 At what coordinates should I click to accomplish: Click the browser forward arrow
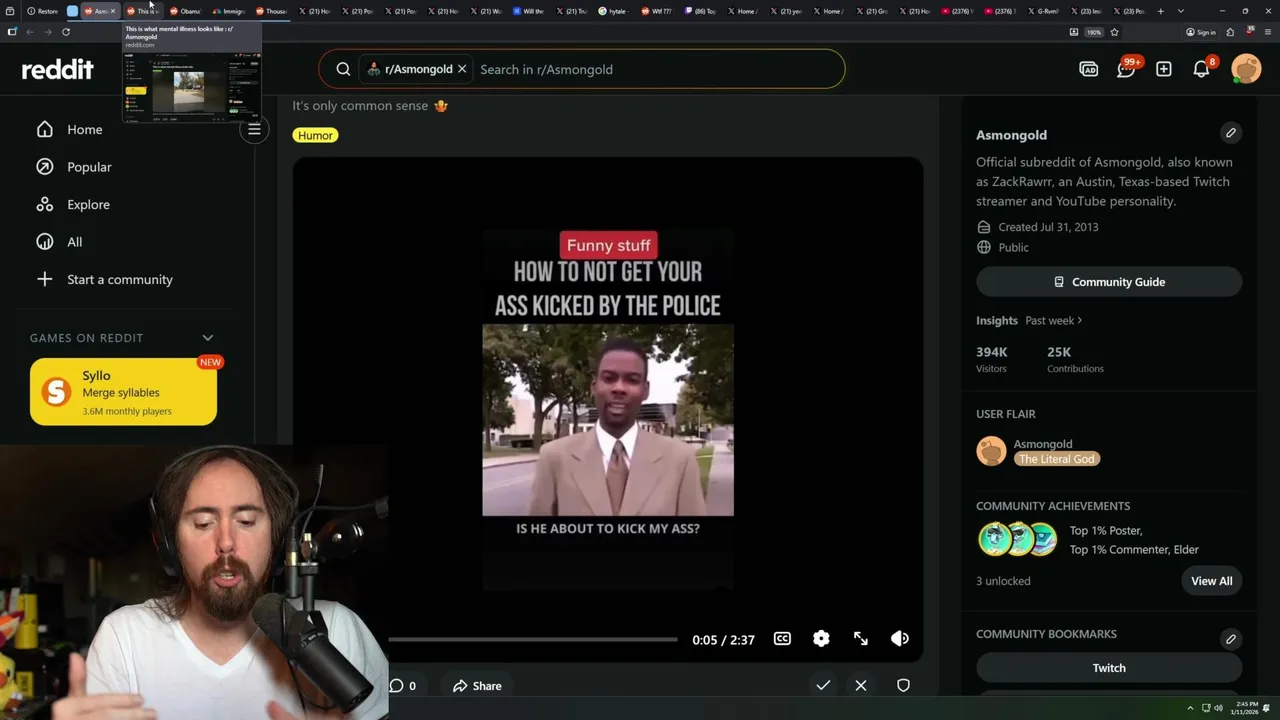tap(47, 32)
